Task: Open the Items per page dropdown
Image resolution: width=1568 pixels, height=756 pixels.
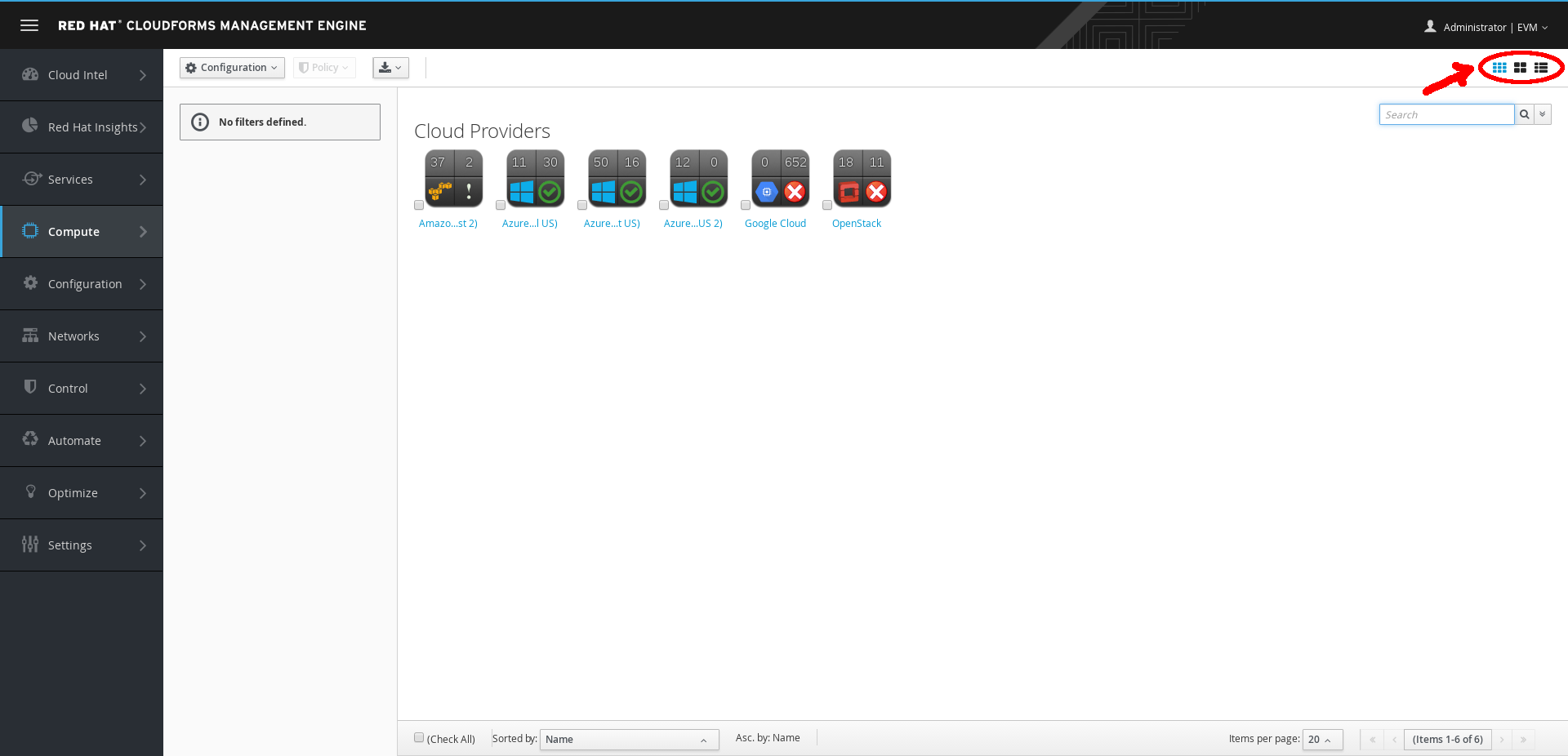Action: coord(1323,740)
